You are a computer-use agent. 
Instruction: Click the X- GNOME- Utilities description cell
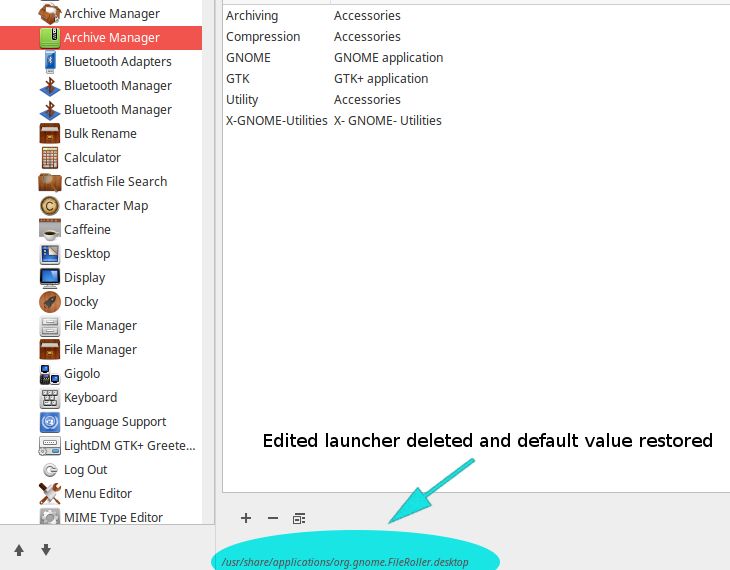(387, 121)
